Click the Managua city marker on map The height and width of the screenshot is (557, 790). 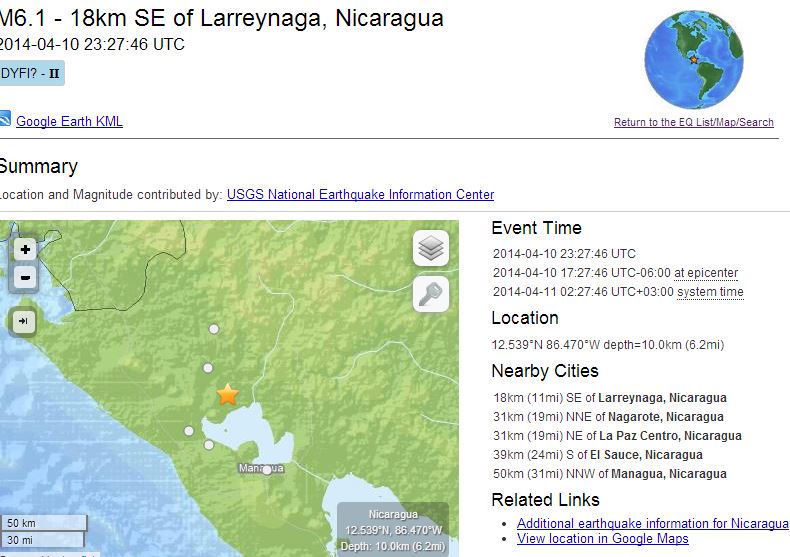266,469
